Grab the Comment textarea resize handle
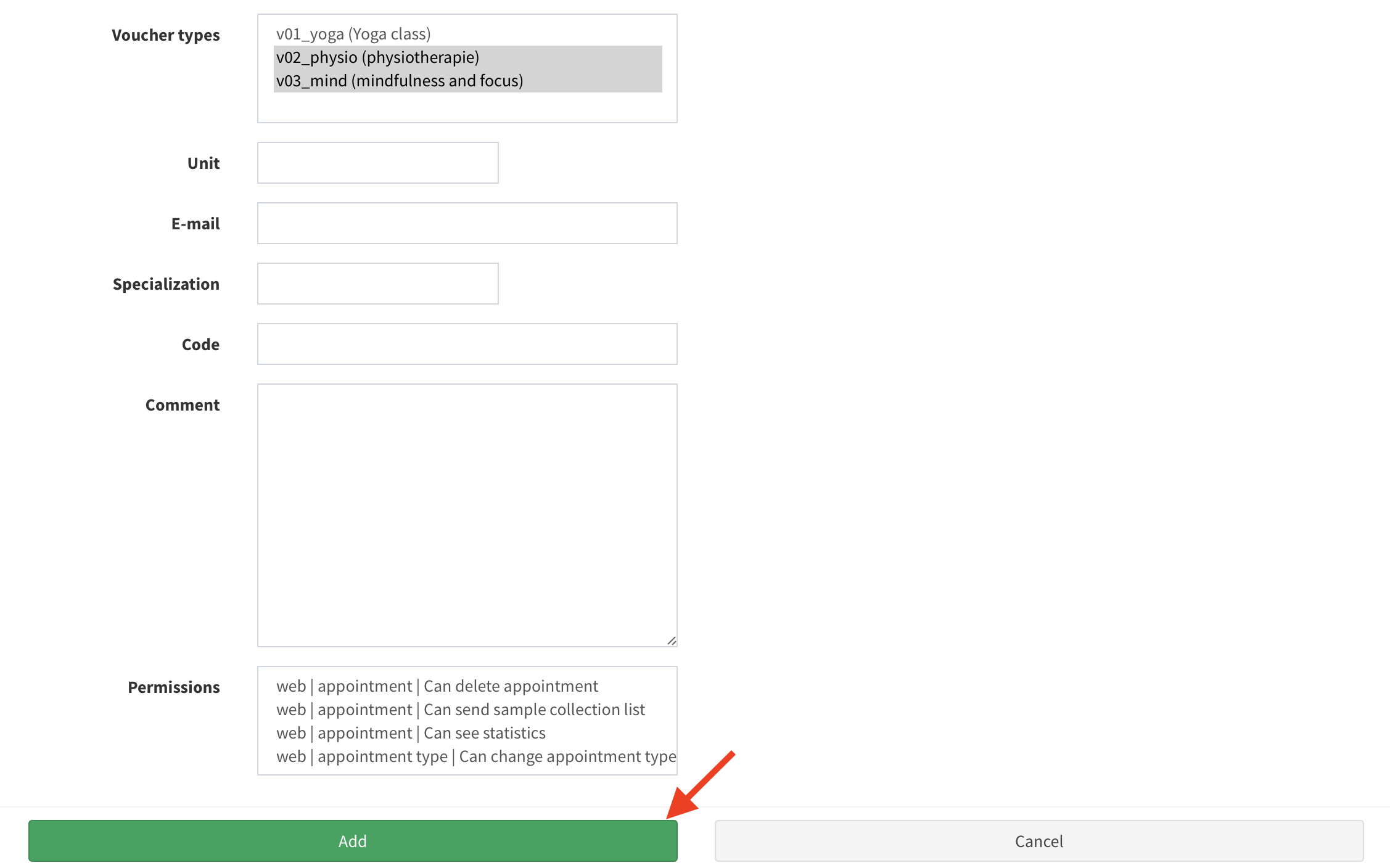This screenshot has width=1390, height=868. tap(671, 641)
